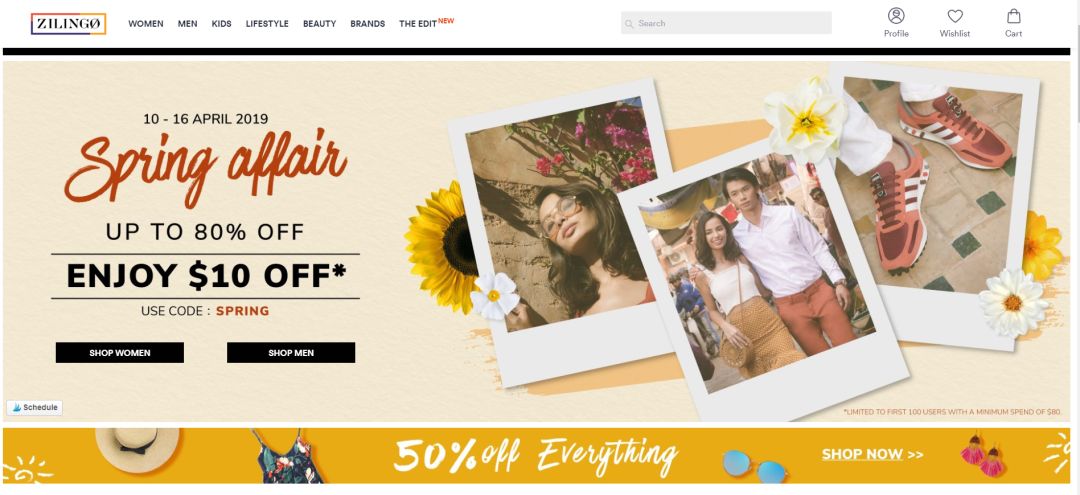This screenshot has height=495, width=1080.
Task: Click the SHOP WOMEN button
Action: pos(120,352)
